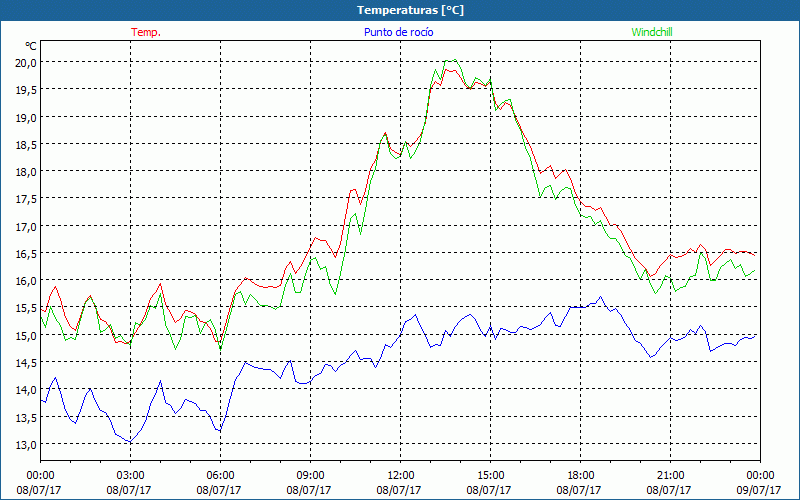Click the 18:00 time axis label
Screen dimensions: 800x500
[x=580, y=475]
